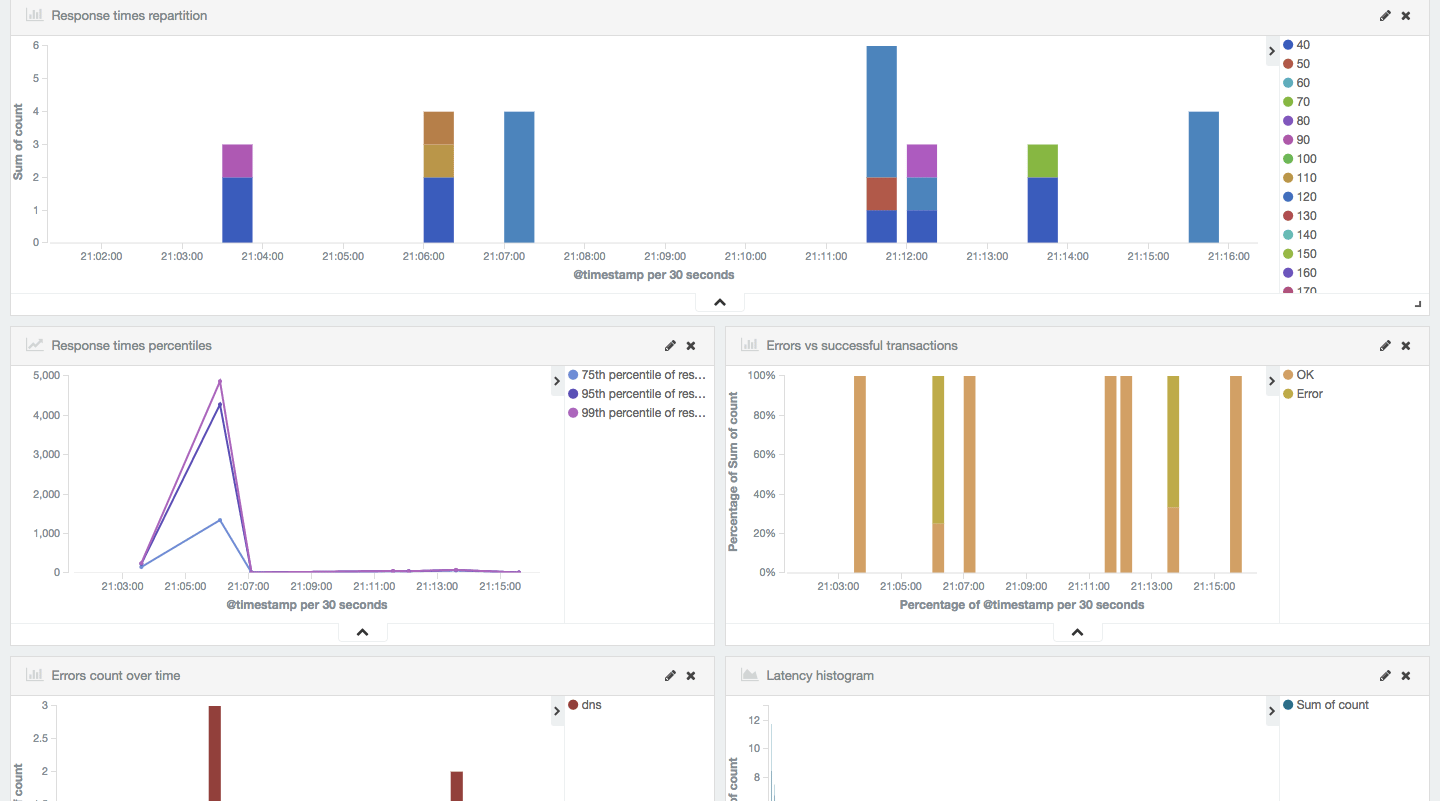Select the 50 legend color dot
This screenshot has width=1440, height=801.
(x=1288, y=64)
